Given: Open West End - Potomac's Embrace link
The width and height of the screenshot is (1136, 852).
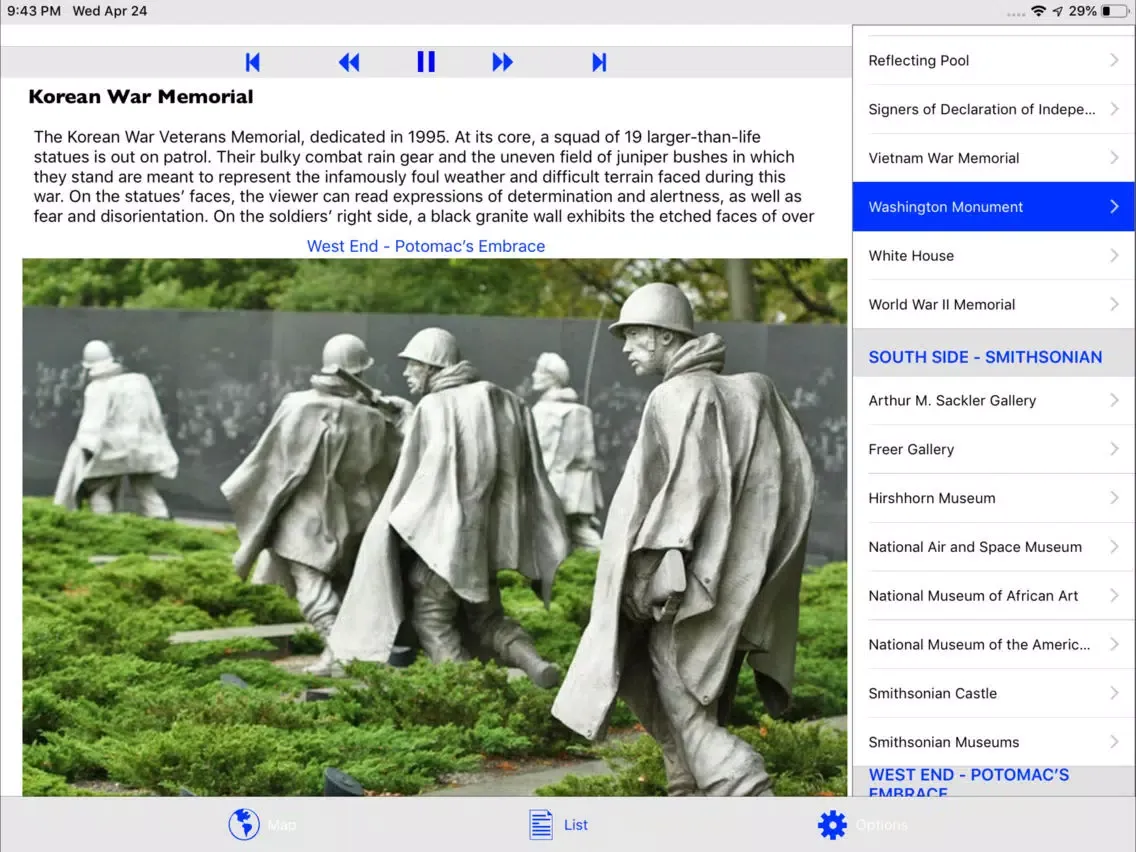Looking at the screenshot, I should point(426,246).
